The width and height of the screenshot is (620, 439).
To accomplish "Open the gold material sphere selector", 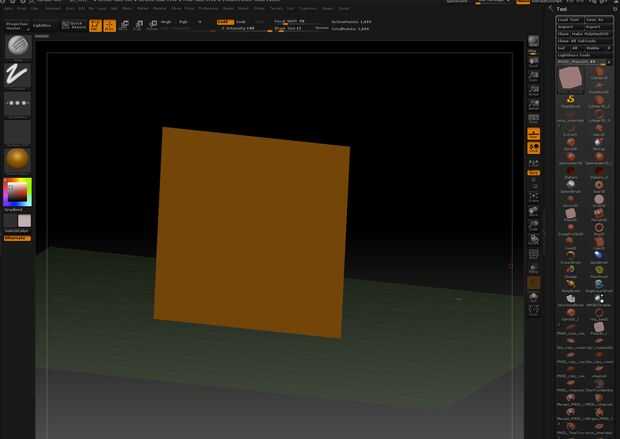I will 17,159.
